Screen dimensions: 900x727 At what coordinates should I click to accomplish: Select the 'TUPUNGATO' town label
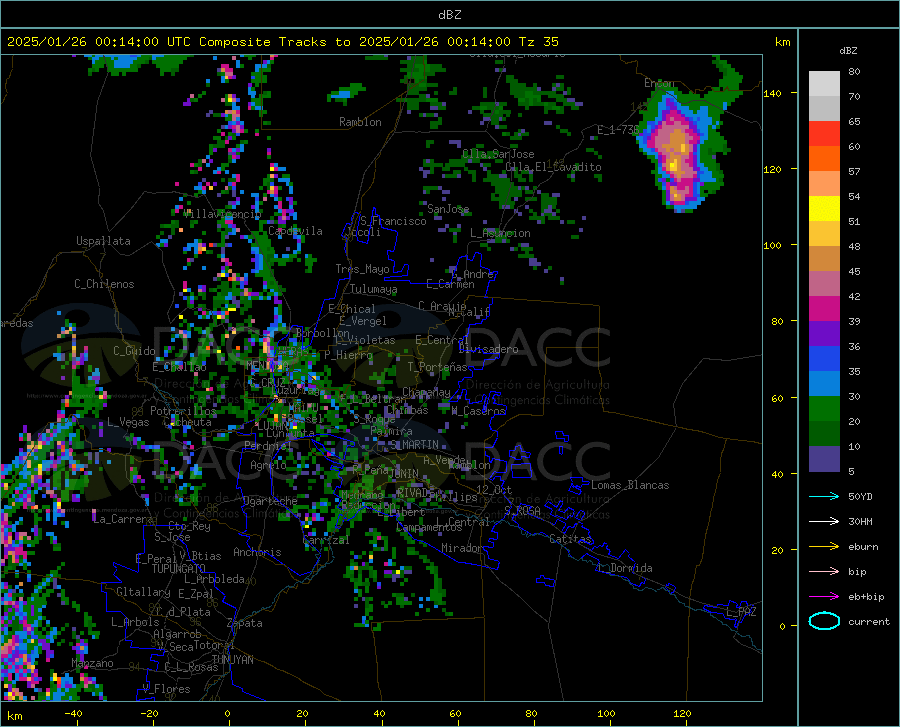click(x=179, y=569)
